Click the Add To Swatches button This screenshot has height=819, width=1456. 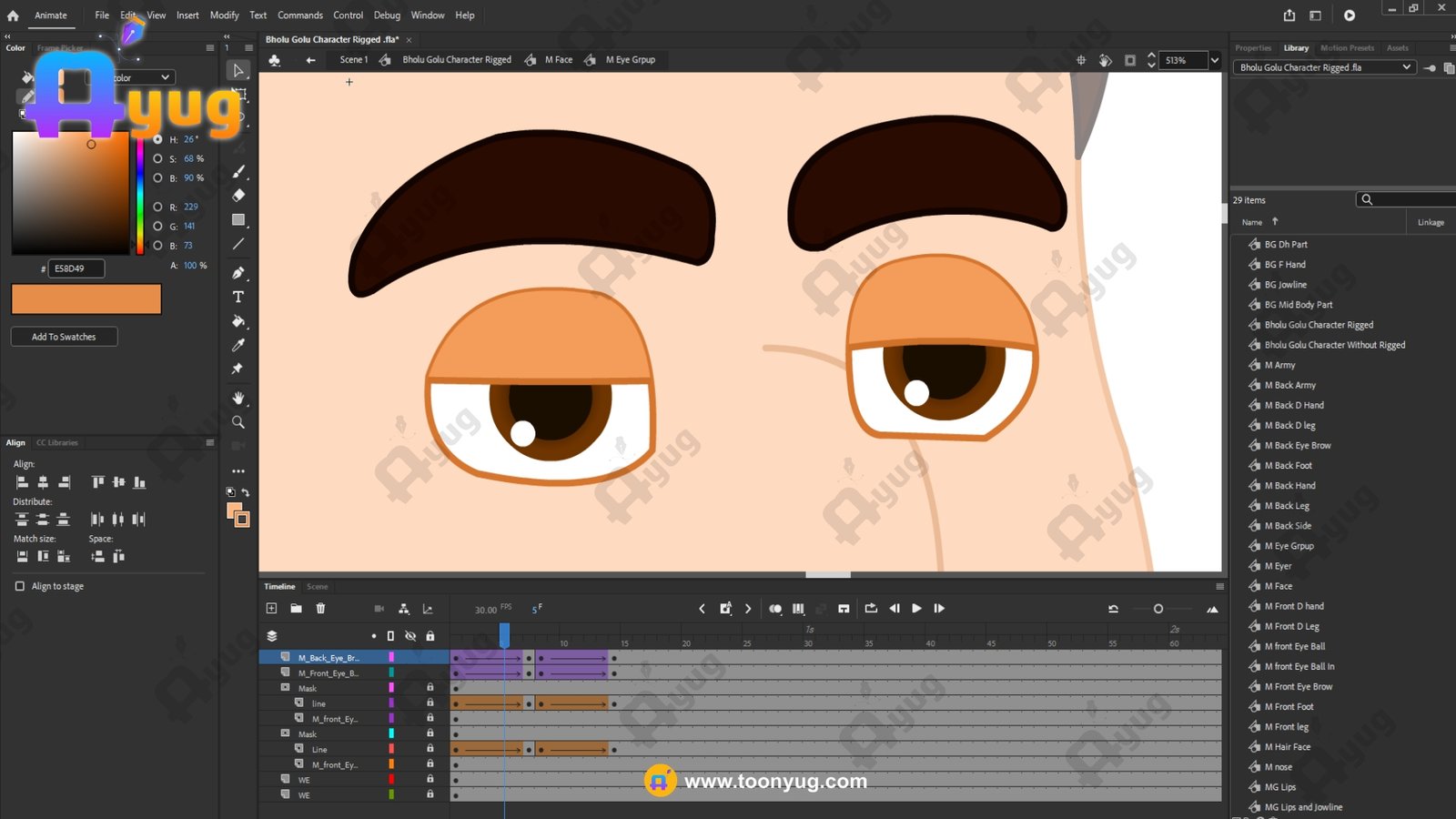click(64, 337)
